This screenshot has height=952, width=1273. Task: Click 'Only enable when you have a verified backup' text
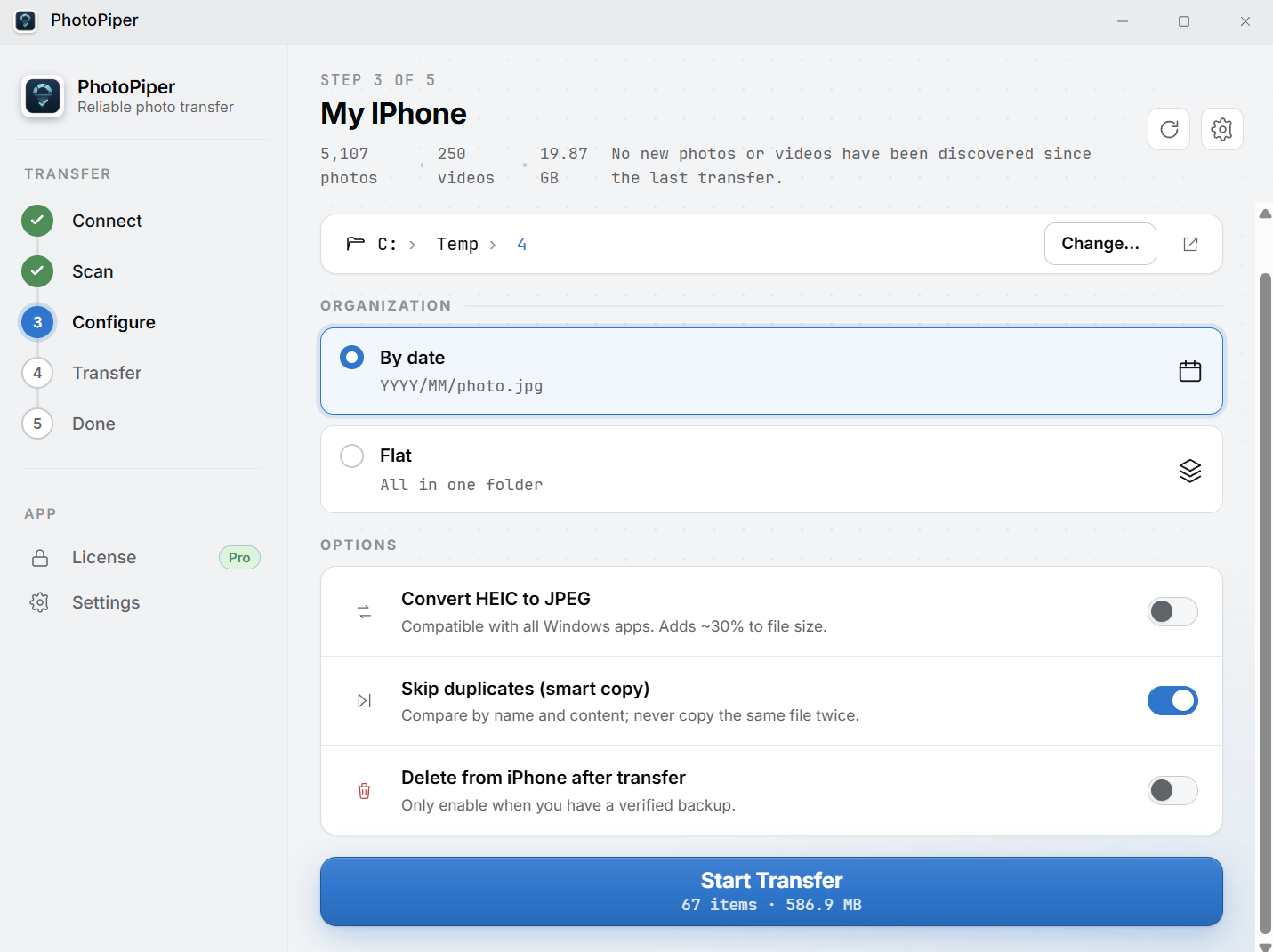pyautogui.click(x=568, y=805)
